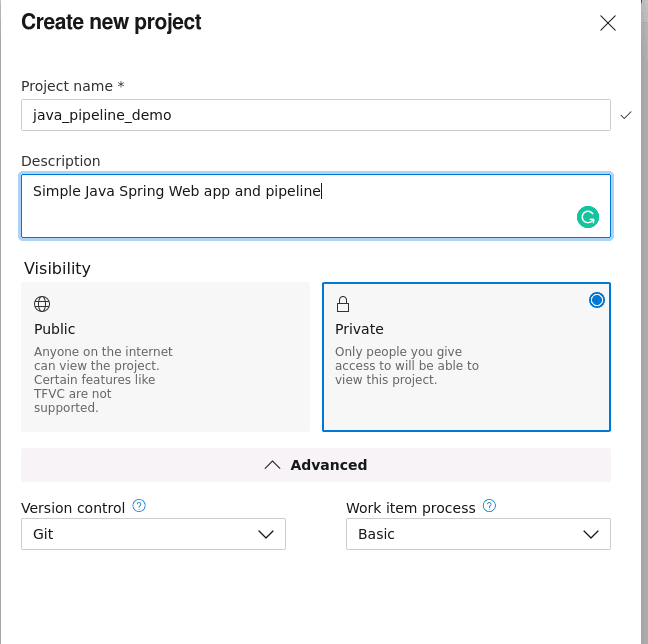Select the Private visibility card
648x644 pixels.
coord(466,357)
